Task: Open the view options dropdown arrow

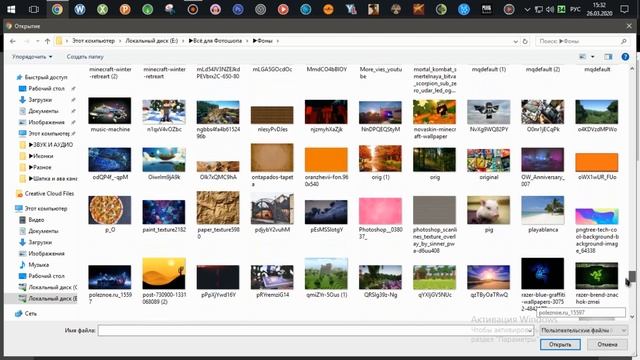Action: click(593, 57)
